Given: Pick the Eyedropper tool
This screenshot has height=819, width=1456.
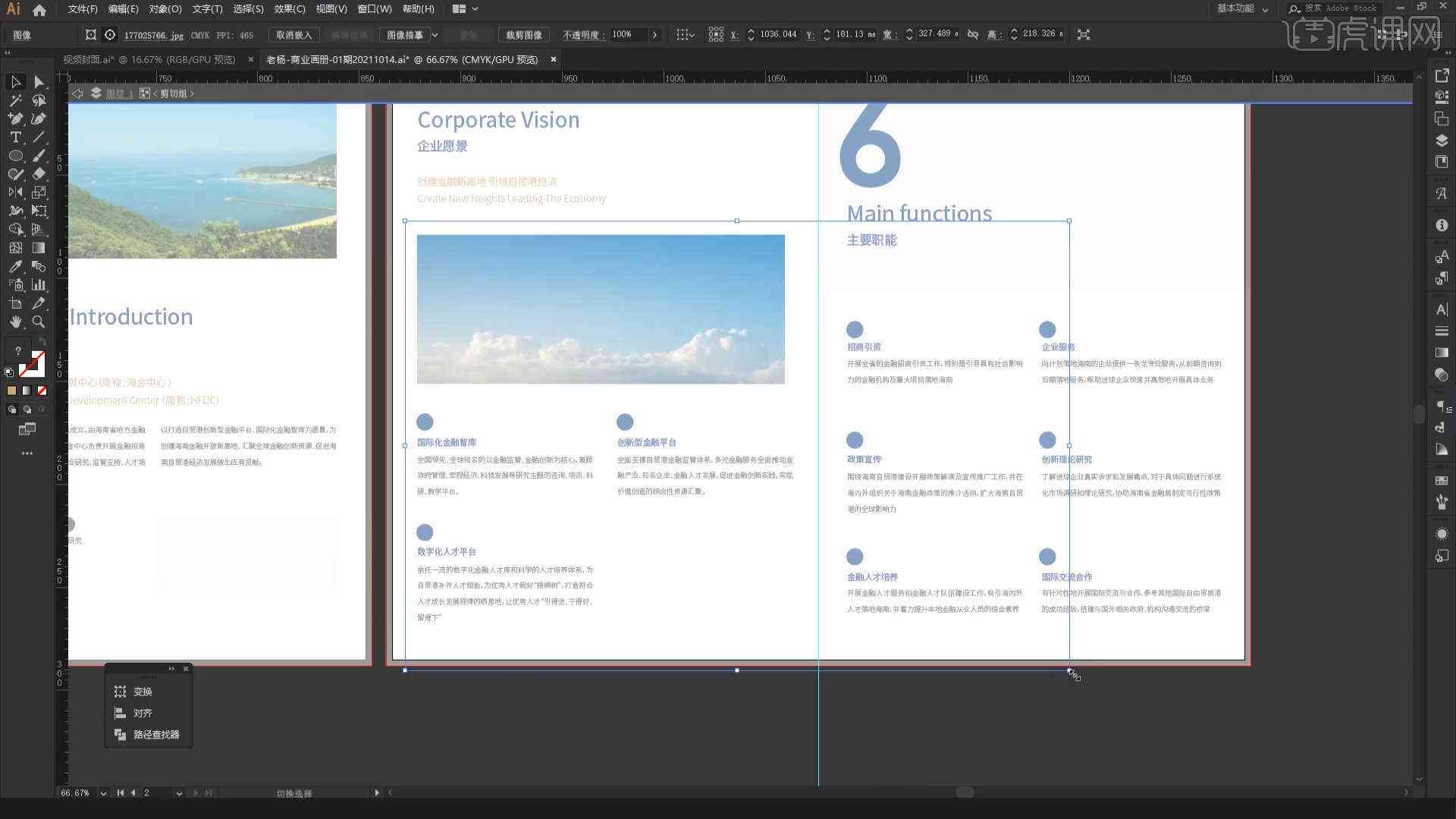Looking at the screenshot, I should click(x=15, y=266).
